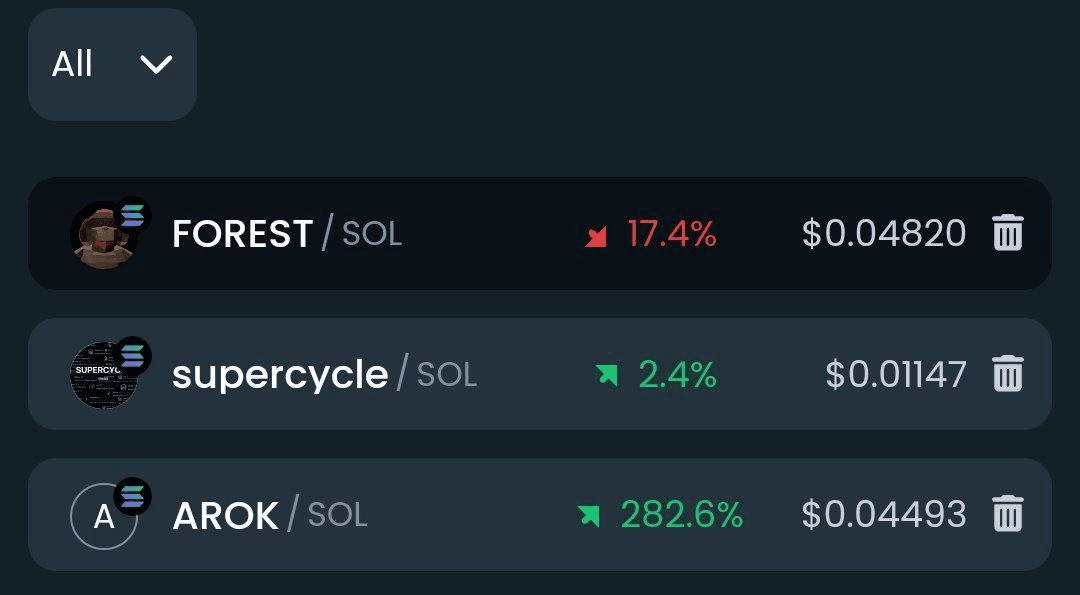This screenshot has width=1080, height=595.
Task: Select the AROK letter avatar
Action: (104, 516)
